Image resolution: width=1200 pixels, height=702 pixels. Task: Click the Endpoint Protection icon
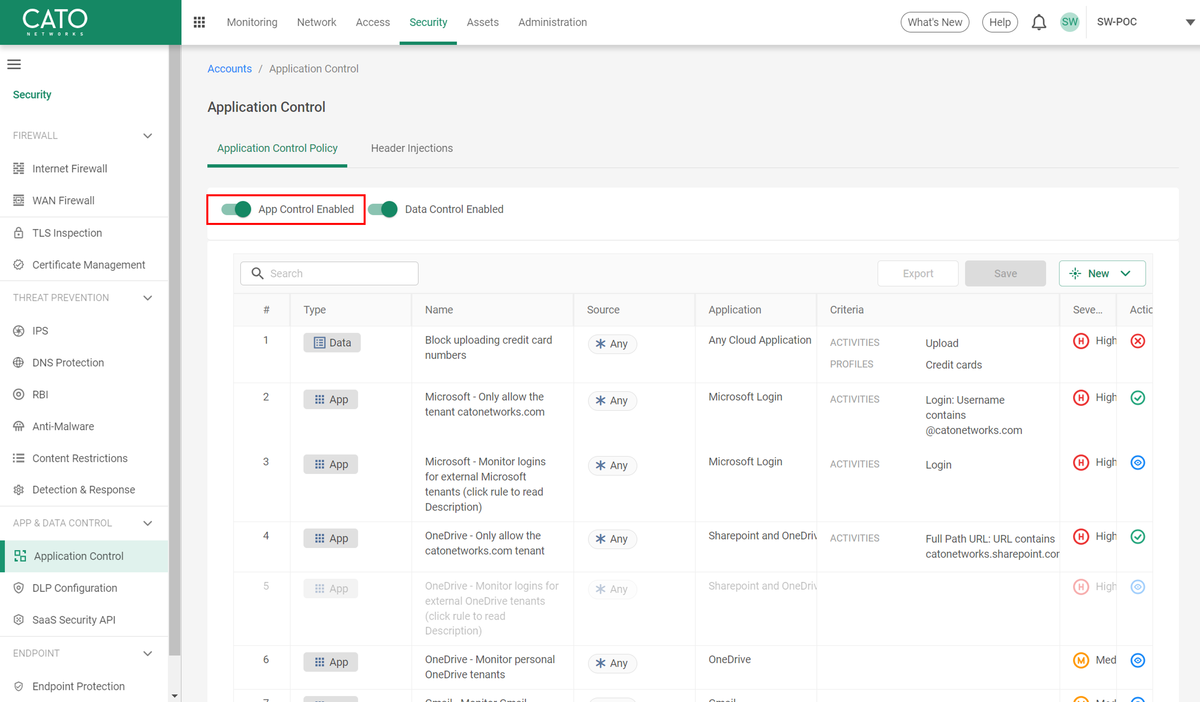[x=19, y=687]
